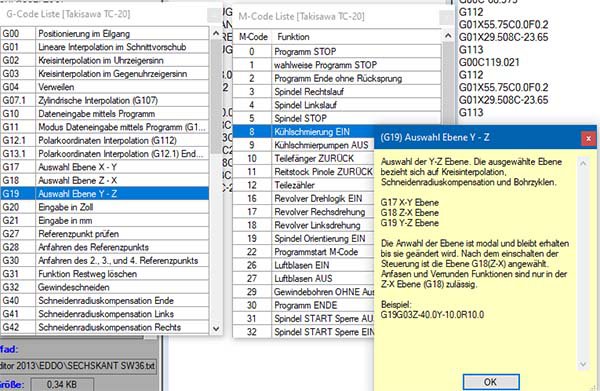Select M-Code 30 Programm ENDE row
Image resolution: width=600 pixels, height=391 pixels.
(303, 305)
